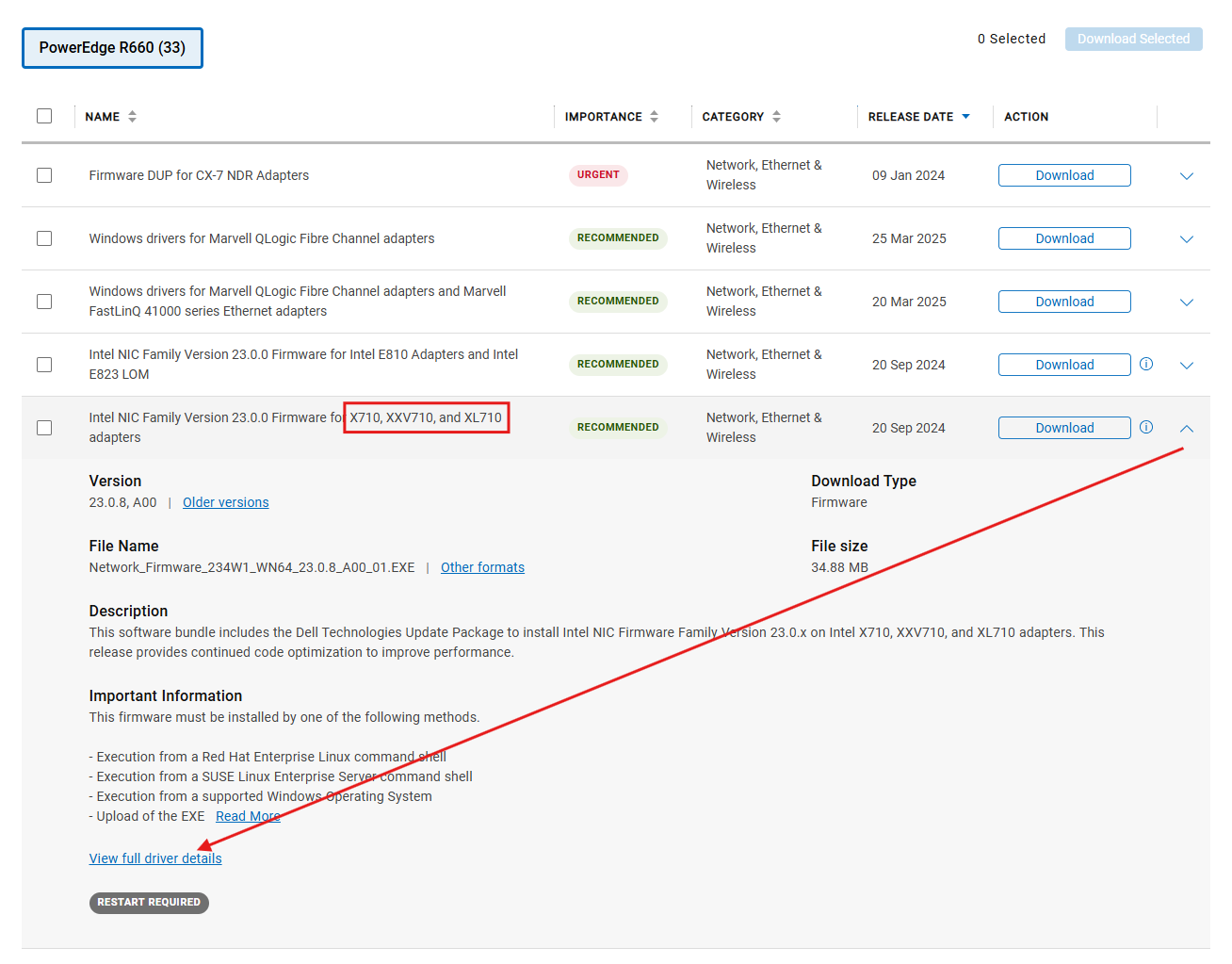Select the CX-7 NDR Adapters firmware checkbox

44,175
